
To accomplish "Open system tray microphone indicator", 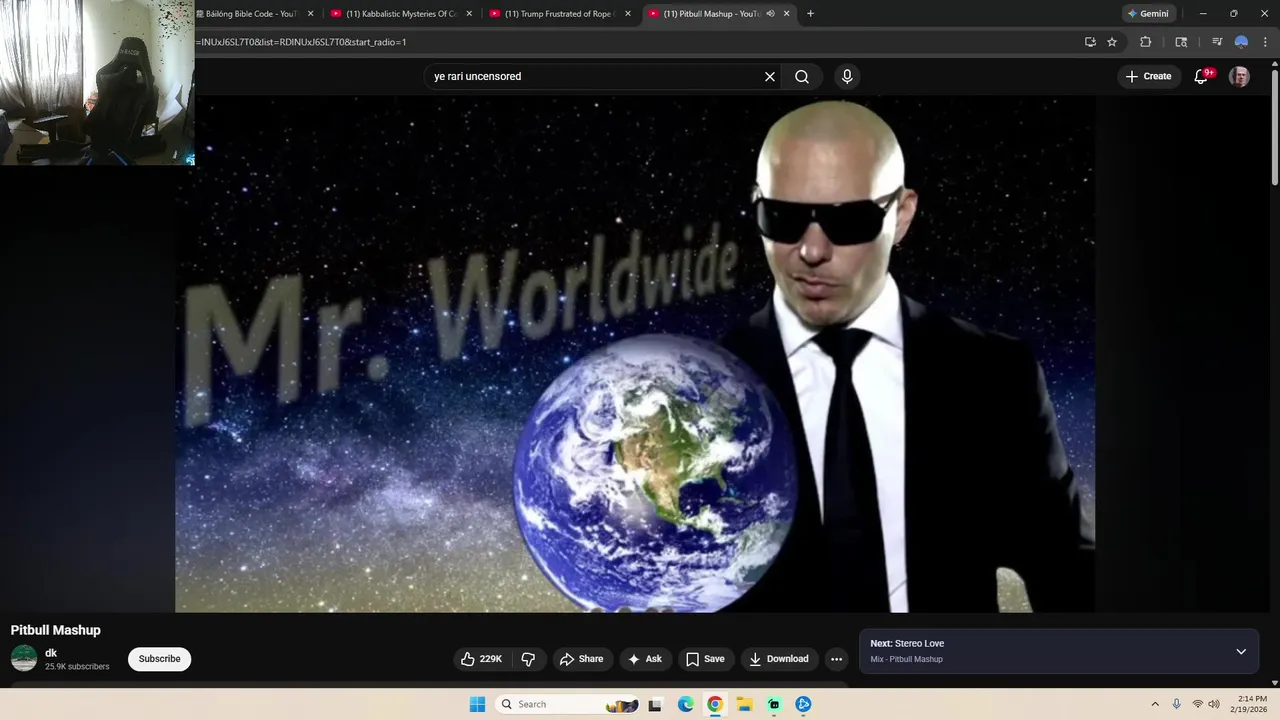I will 1177,704.
